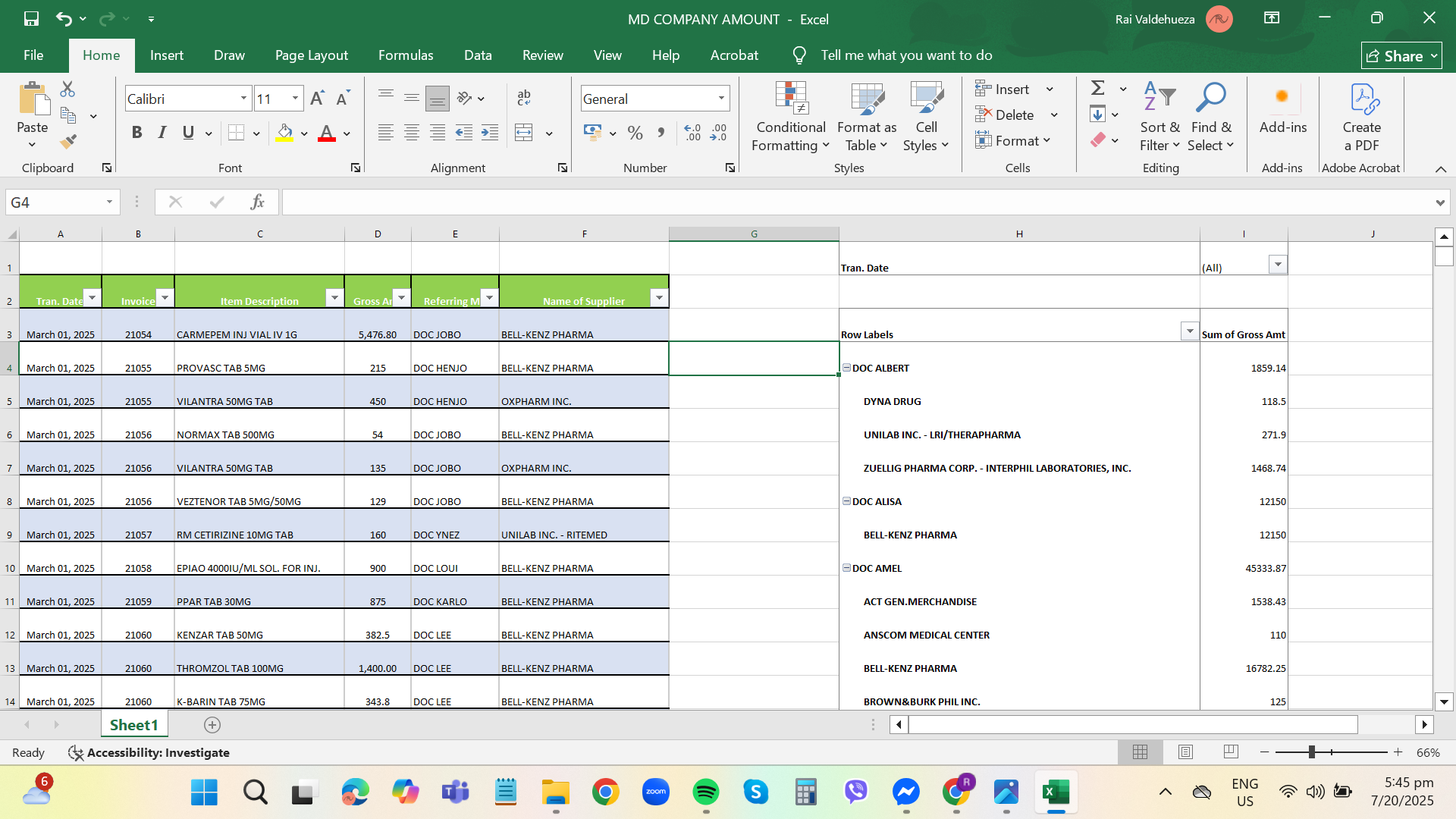
Task: Open the General number format dropdown
Action: (721, 99)
